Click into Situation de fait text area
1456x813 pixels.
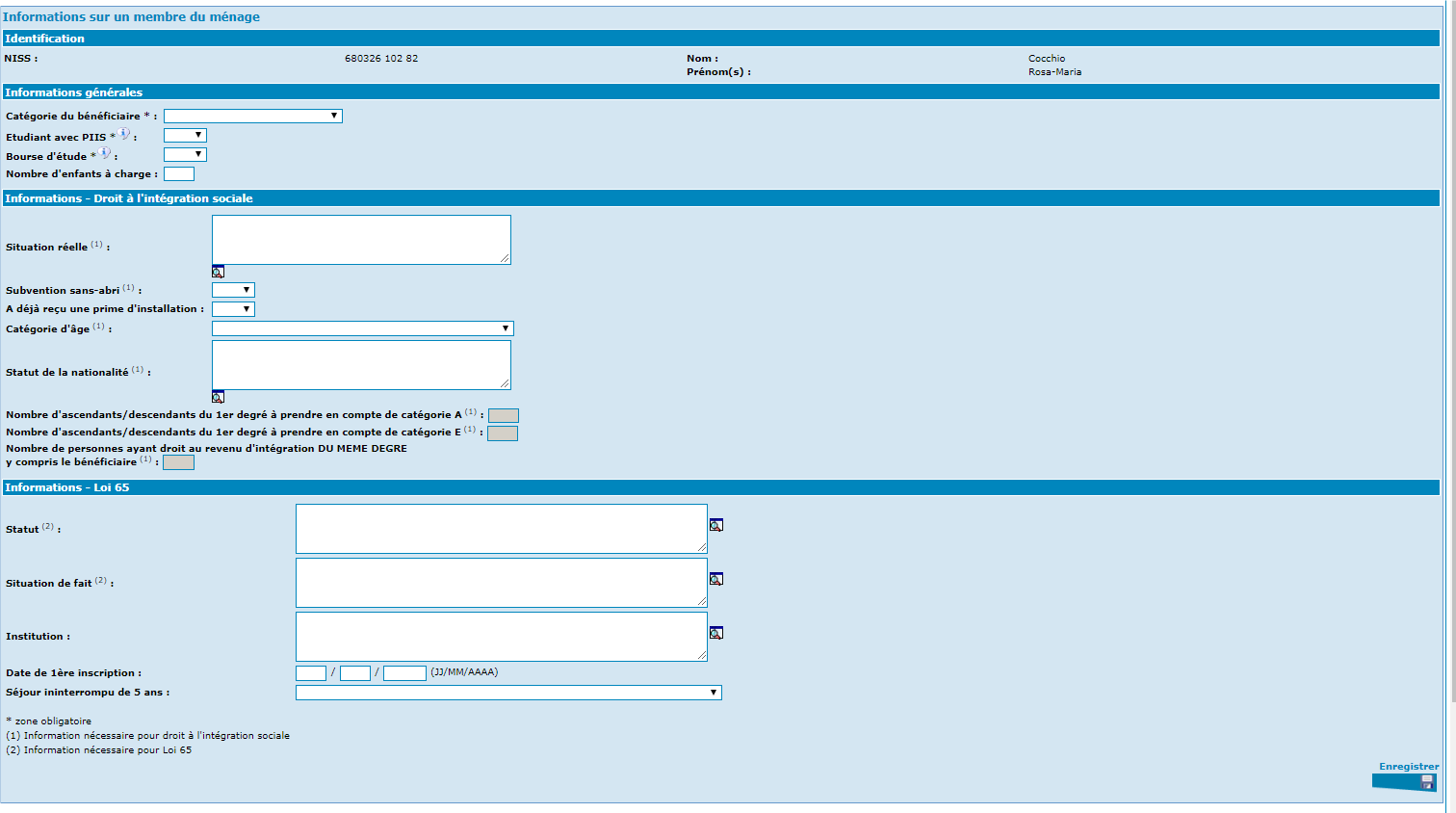[502, 583]
